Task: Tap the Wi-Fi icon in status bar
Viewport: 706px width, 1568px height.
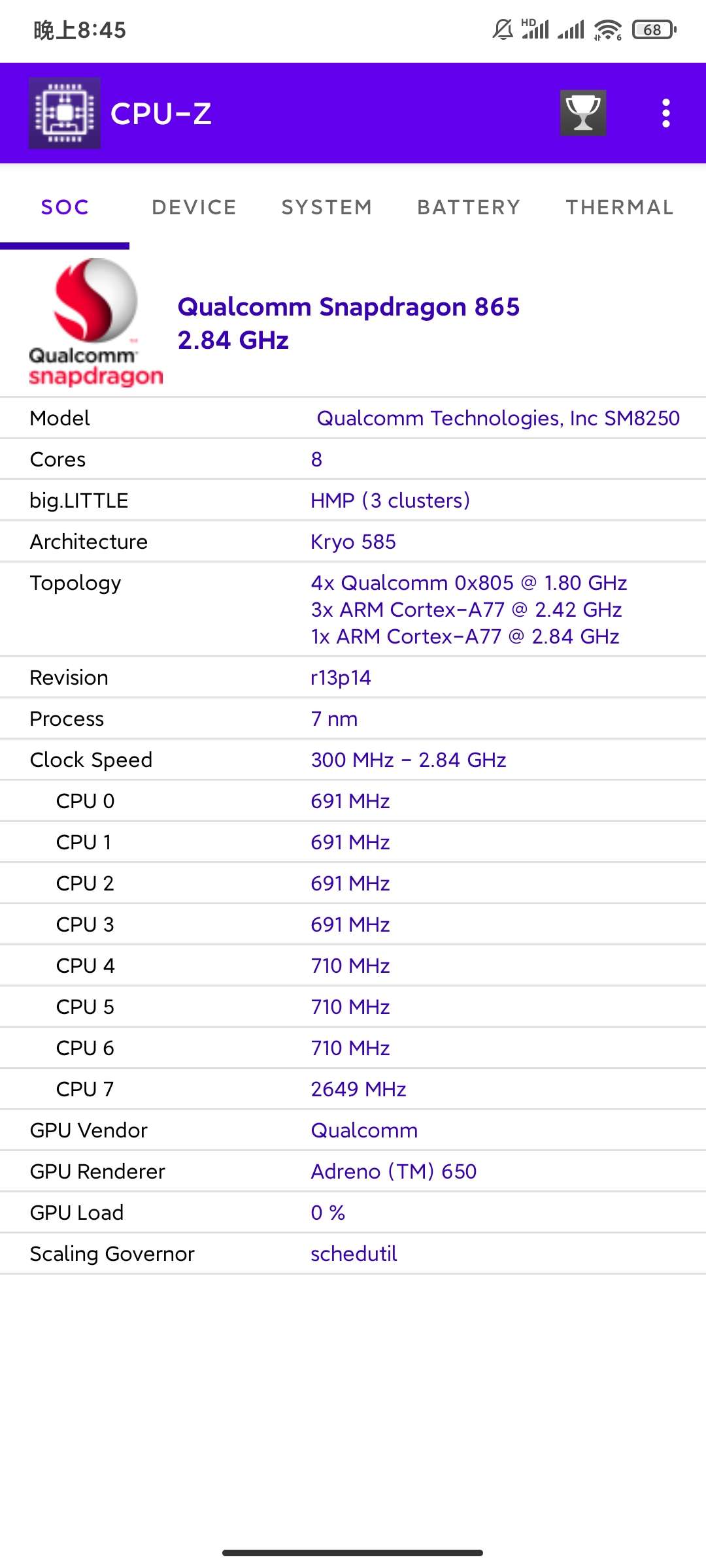Action: coord(608,30)
